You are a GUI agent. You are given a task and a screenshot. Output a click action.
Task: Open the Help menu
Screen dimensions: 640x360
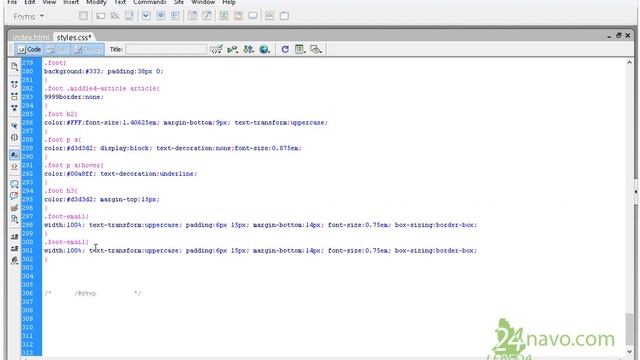point(229,2)
